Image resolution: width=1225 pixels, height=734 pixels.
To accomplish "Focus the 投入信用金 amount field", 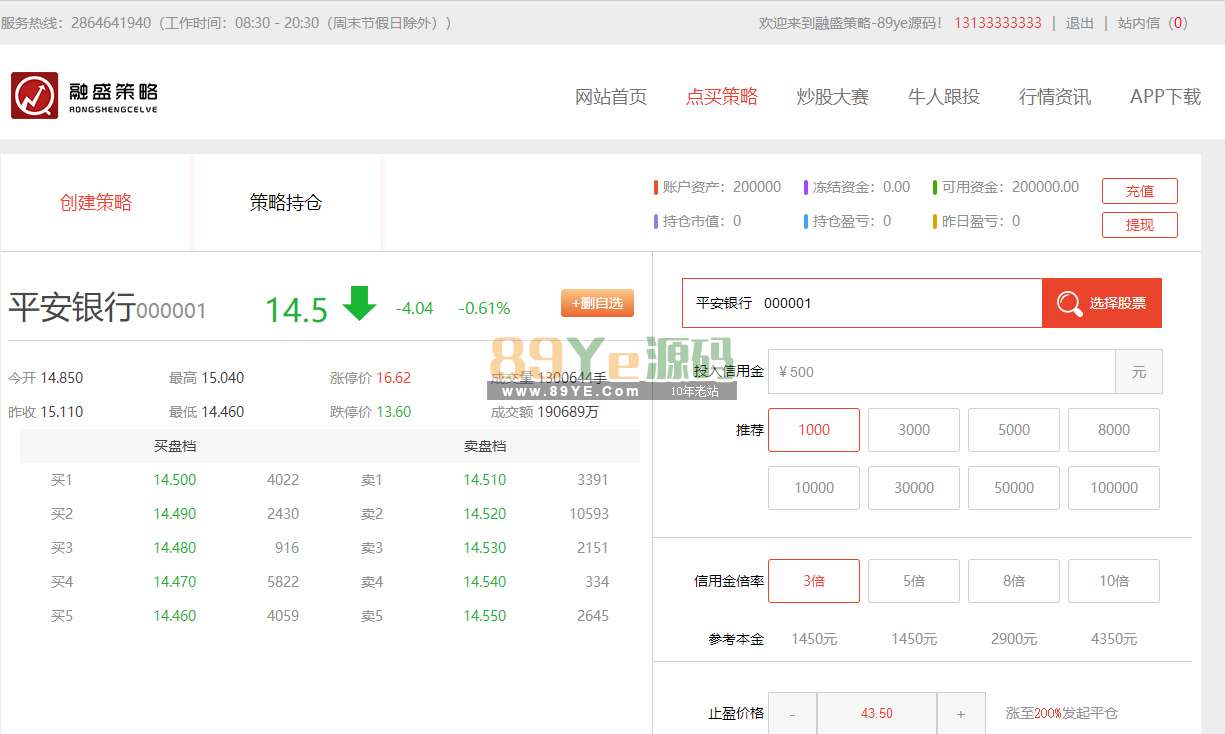I will click(942, 372).
